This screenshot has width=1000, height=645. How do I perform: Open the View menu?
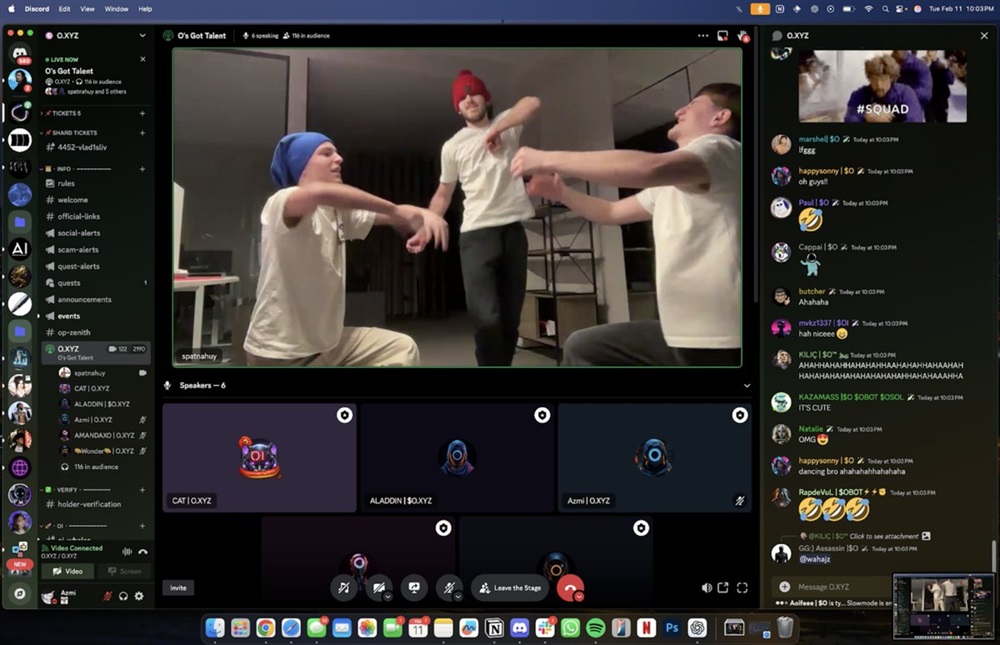(87, 9)
